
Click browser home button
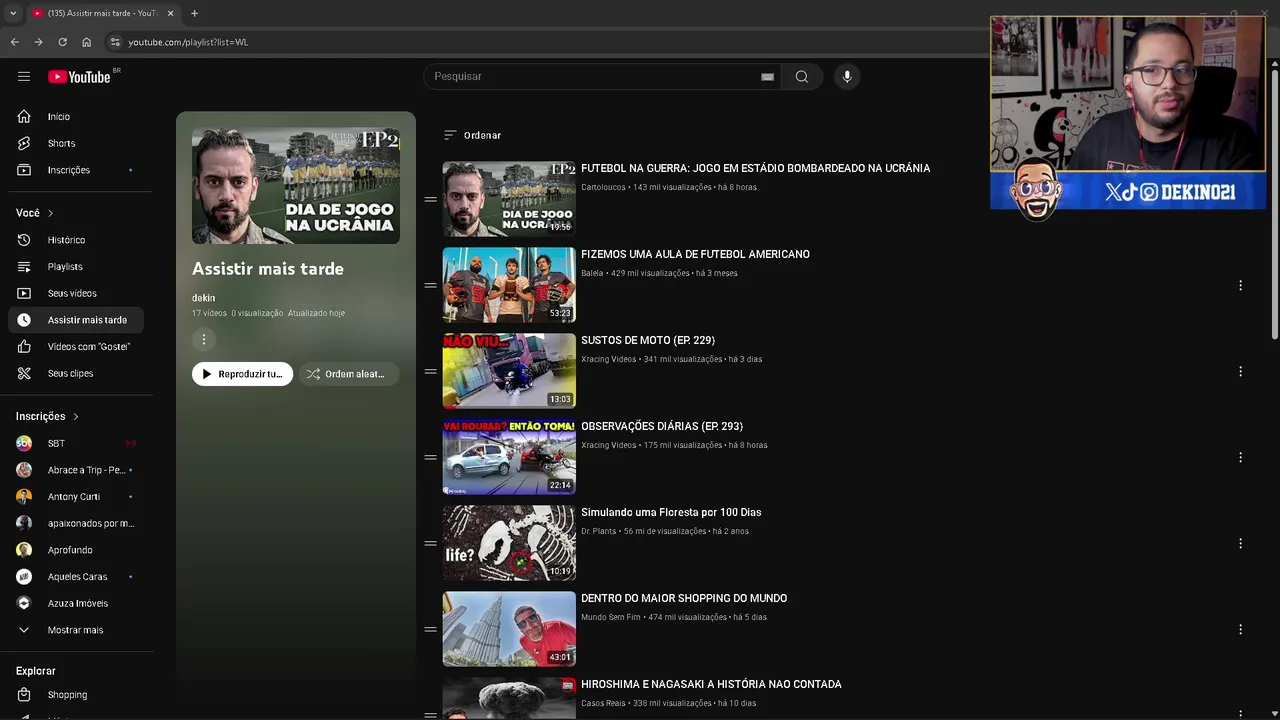click(x=86, y=42)
